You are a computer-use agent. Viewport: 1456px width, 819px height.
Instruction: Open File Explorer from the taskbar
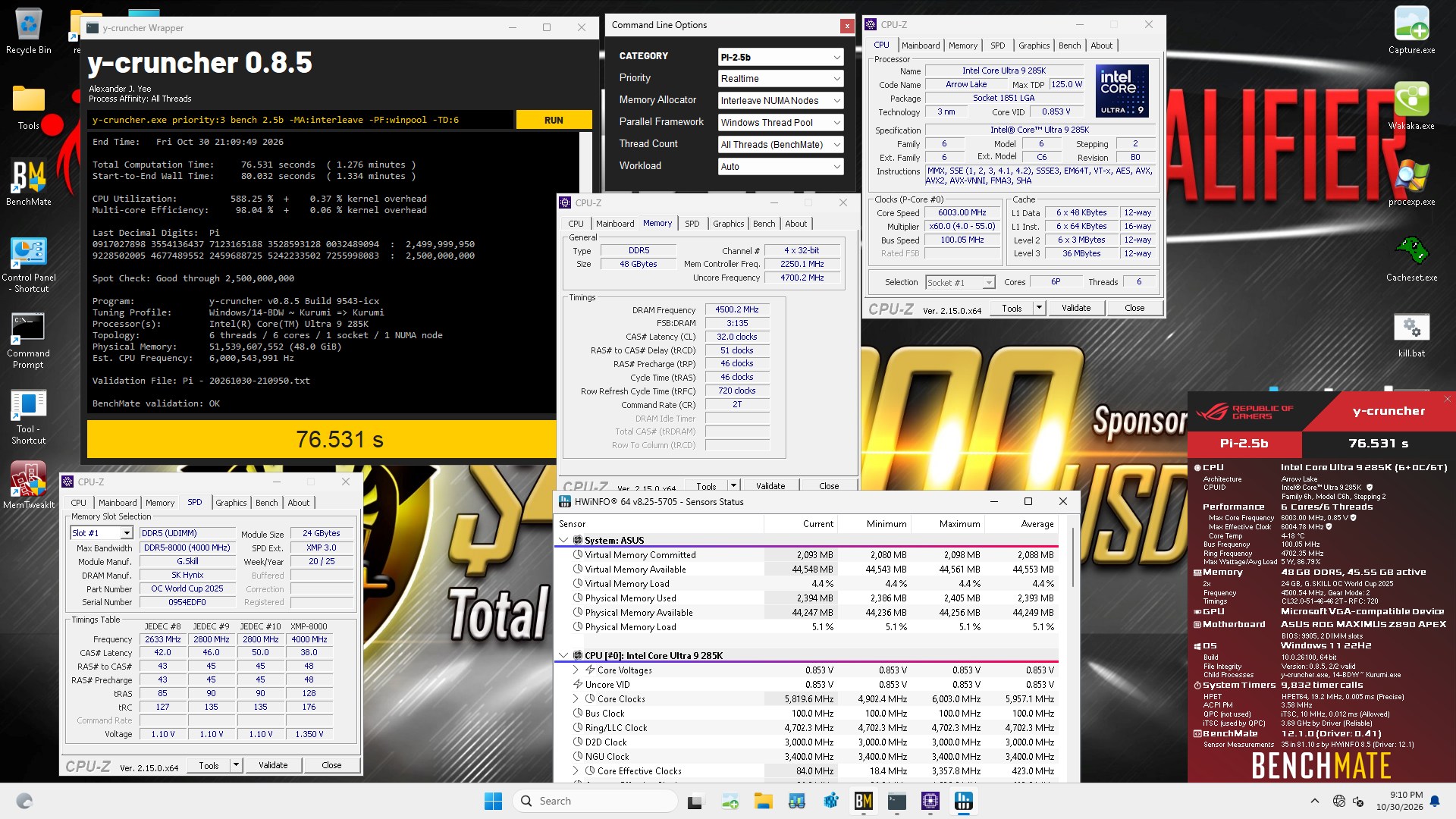[x=763, y=801]
